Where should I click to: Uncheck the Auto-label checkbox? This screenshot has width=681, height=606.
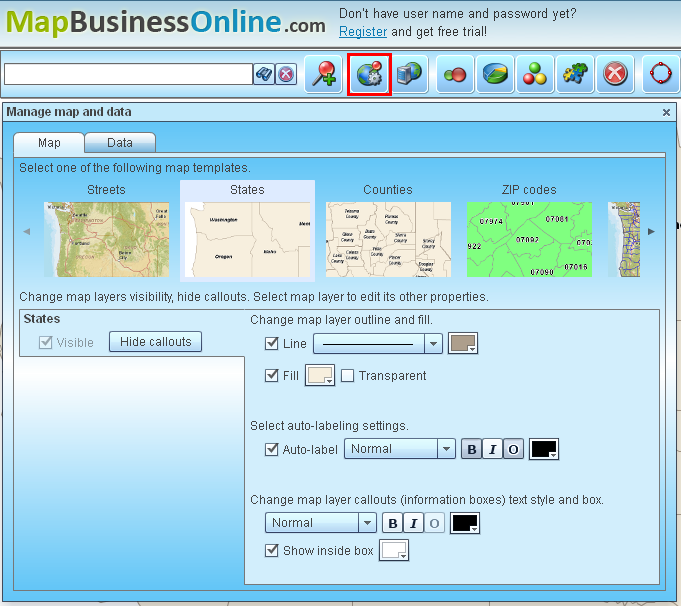pyautogui.click(x=271, y=449)
